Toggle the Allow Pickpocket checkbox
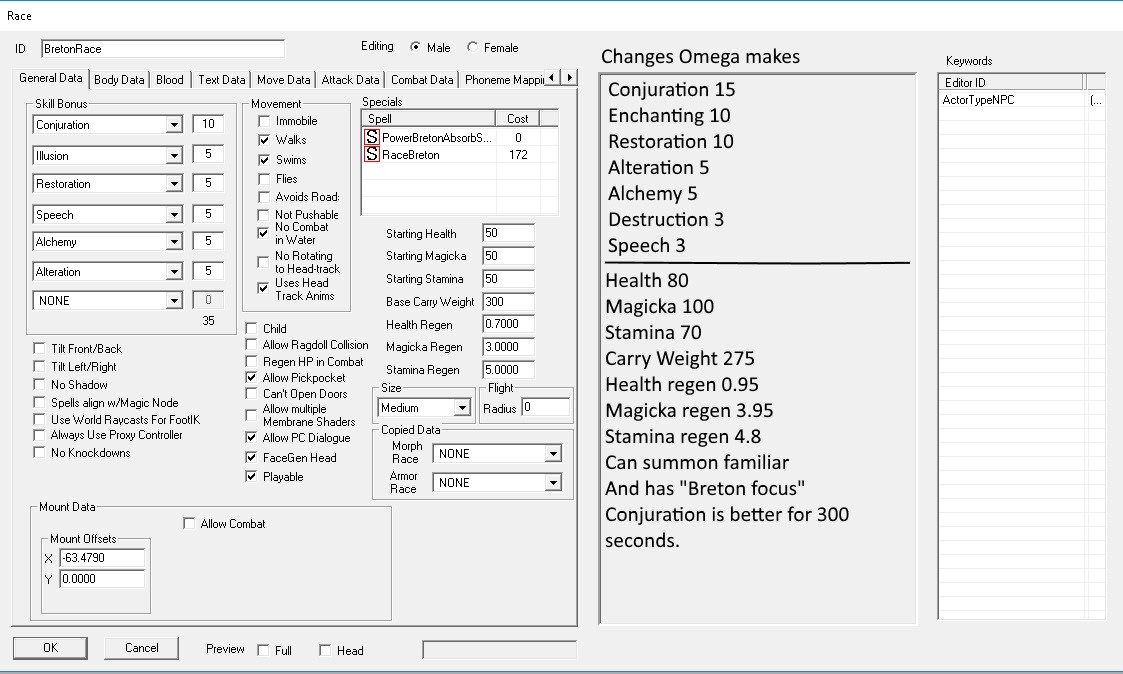 (x=252, y=378)
